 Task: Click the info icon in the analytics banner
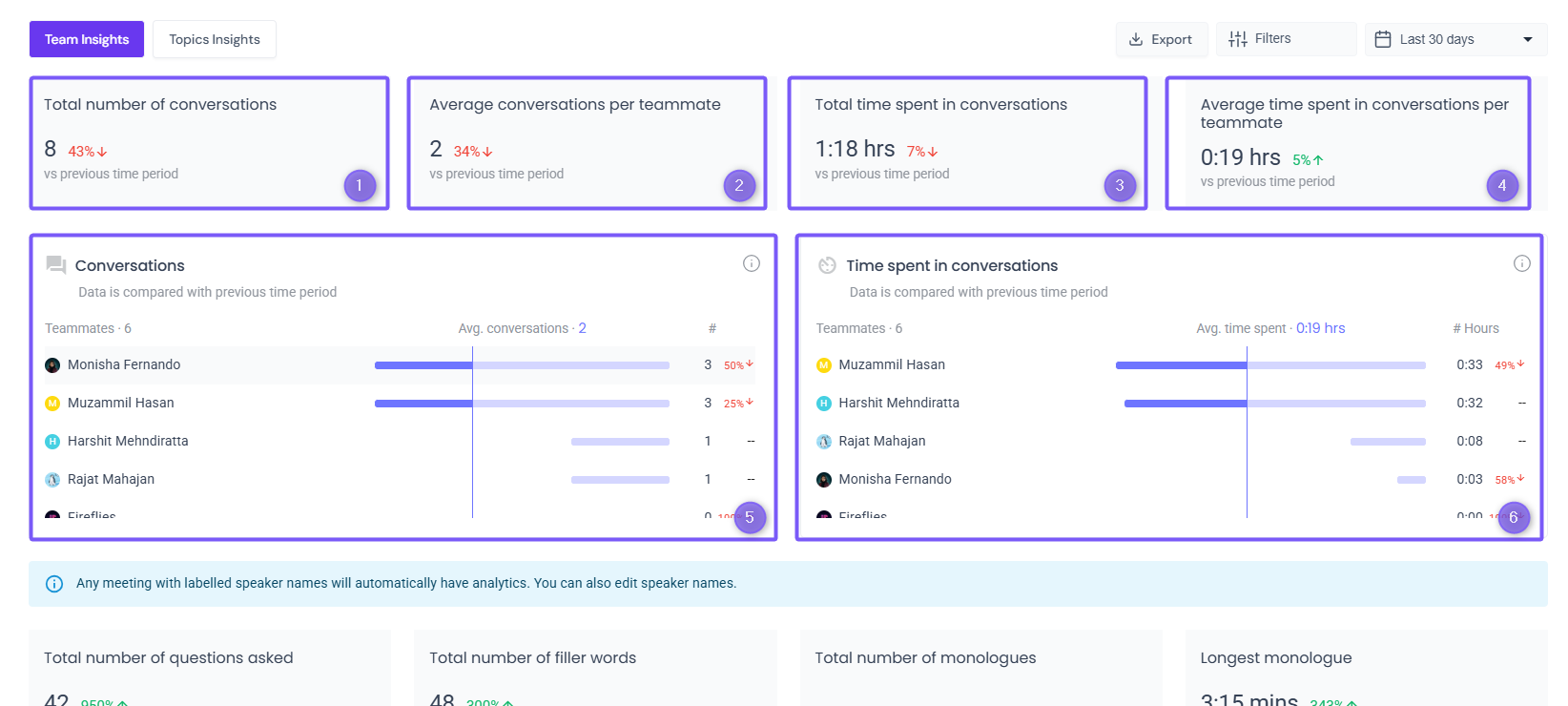[54, 584]
